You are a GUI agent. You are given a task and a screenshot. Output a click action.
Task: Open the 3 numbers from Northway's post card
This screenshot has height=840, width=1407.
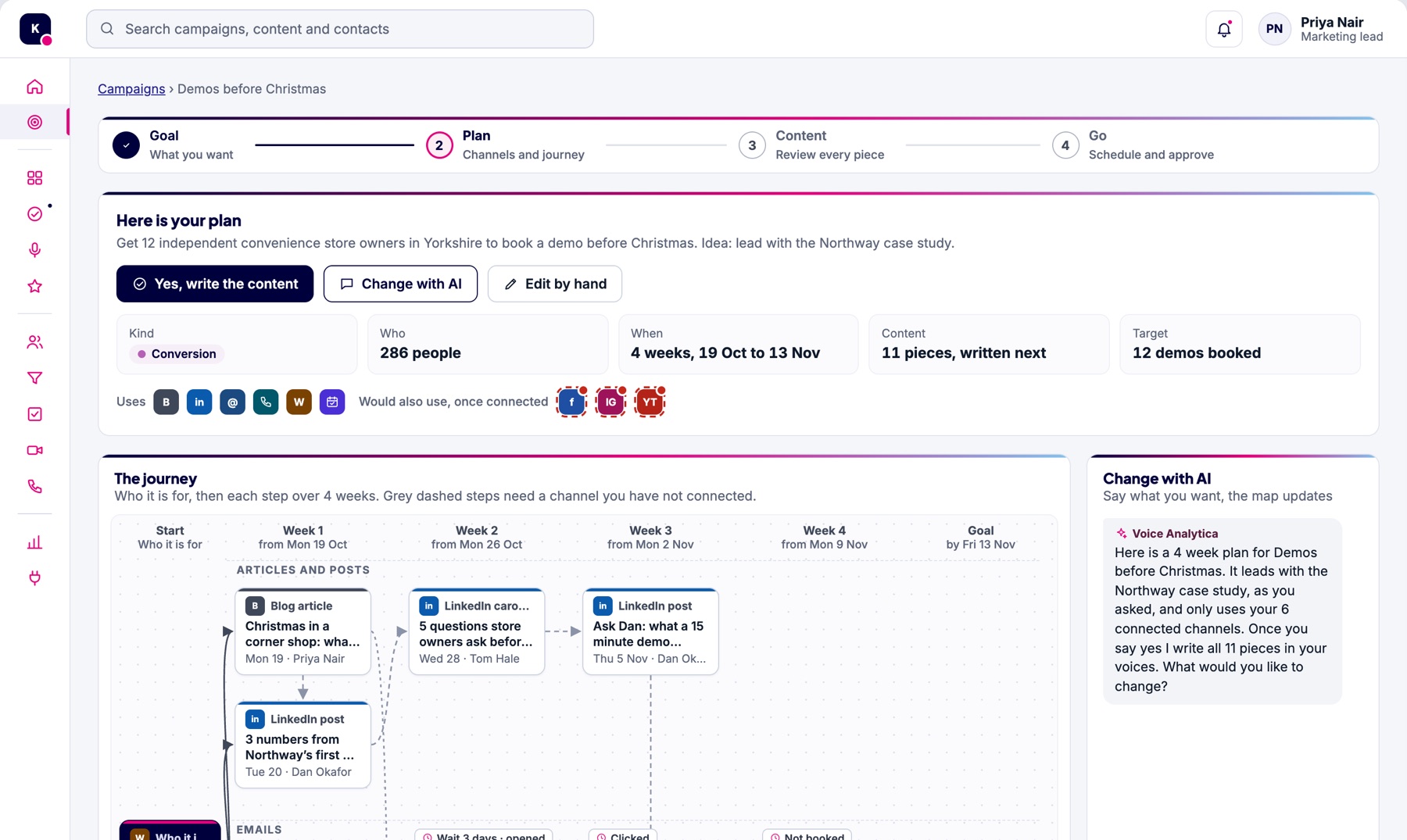[303, 745]
